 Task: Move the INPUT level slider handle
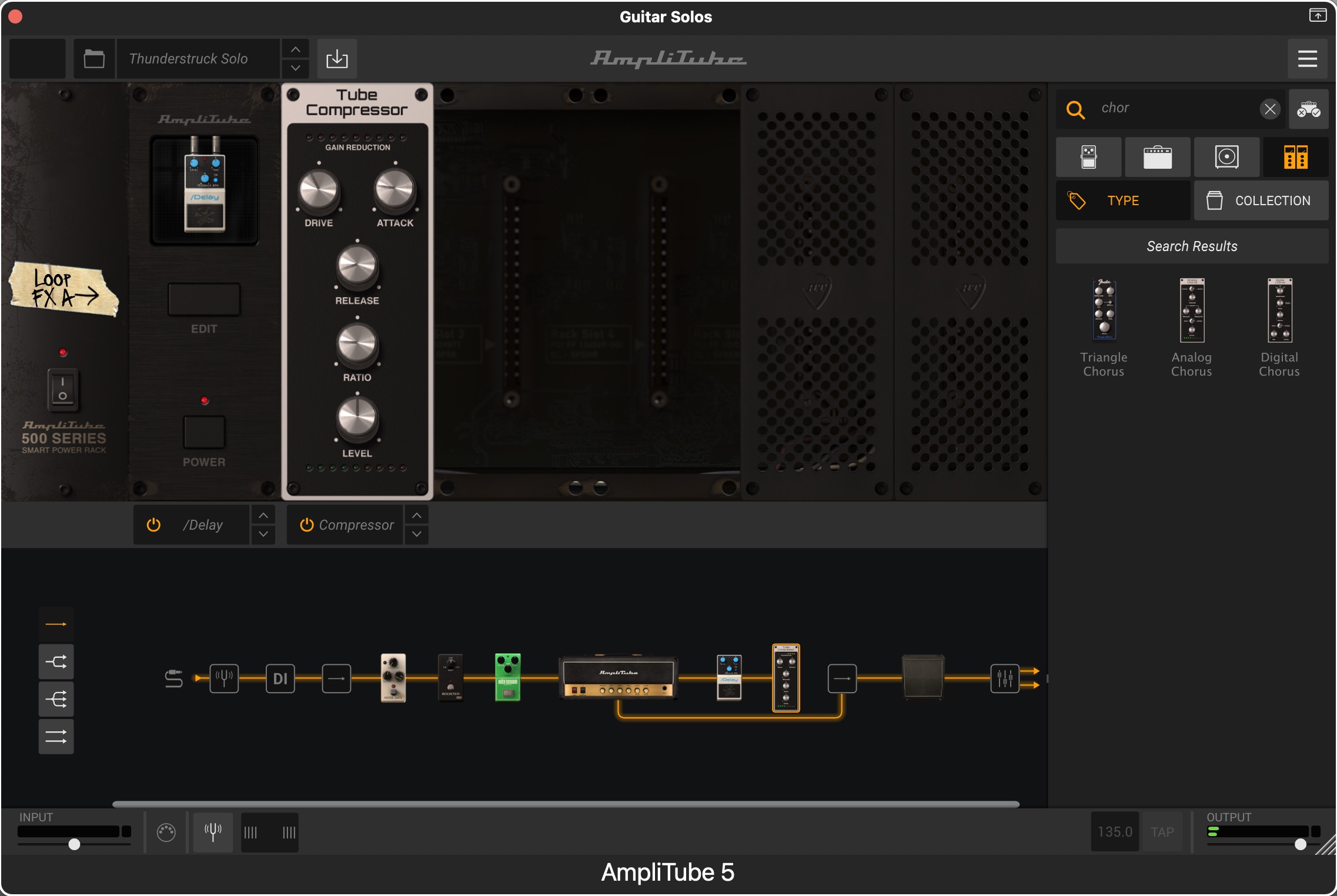pos(74,844)
